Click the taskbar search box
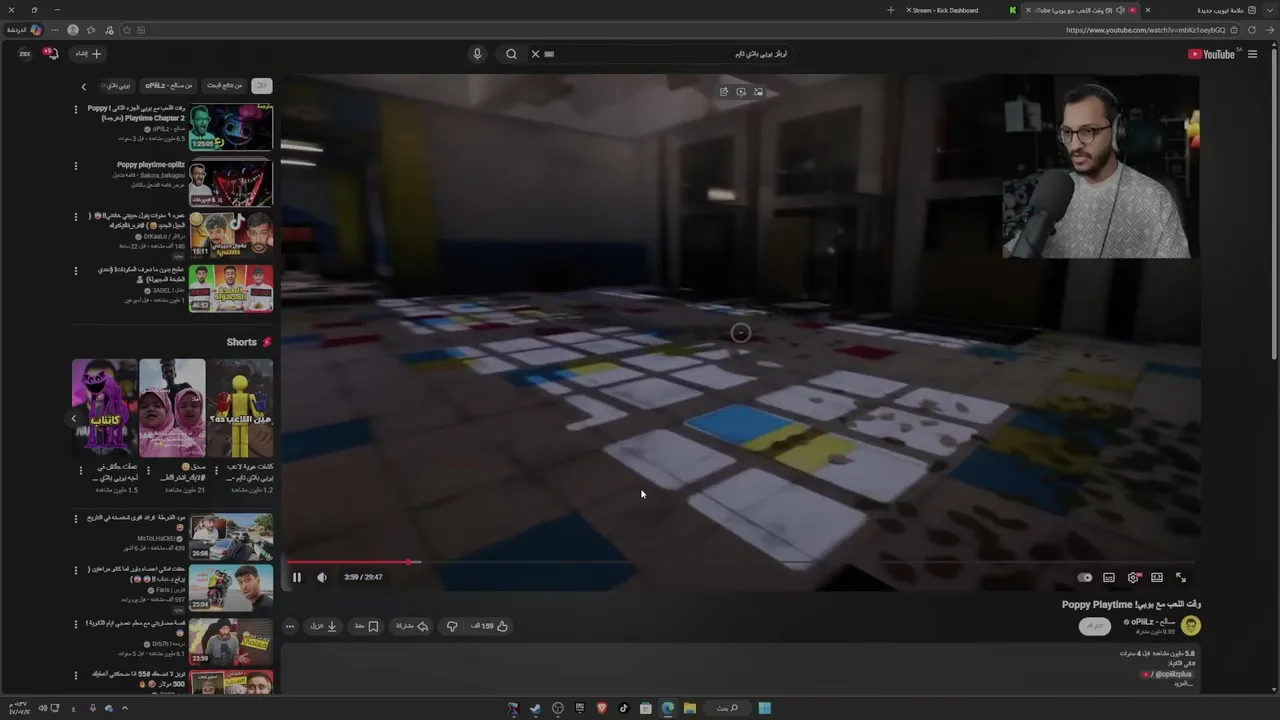Image resolution: width=1280 pixels, height=720 pixels. (727, 708)
